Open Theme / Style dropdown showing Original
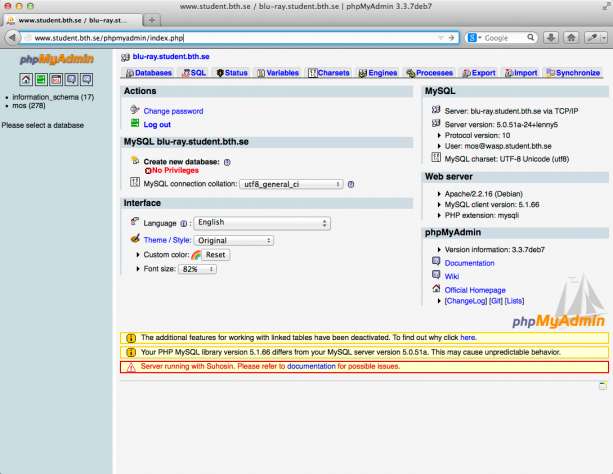 click(233, 241)
